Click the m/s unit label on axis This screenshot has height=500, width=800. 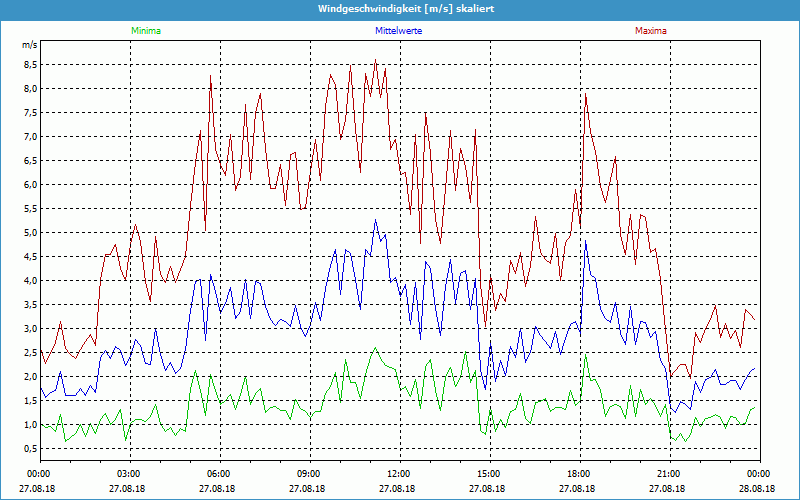point(29,45)
